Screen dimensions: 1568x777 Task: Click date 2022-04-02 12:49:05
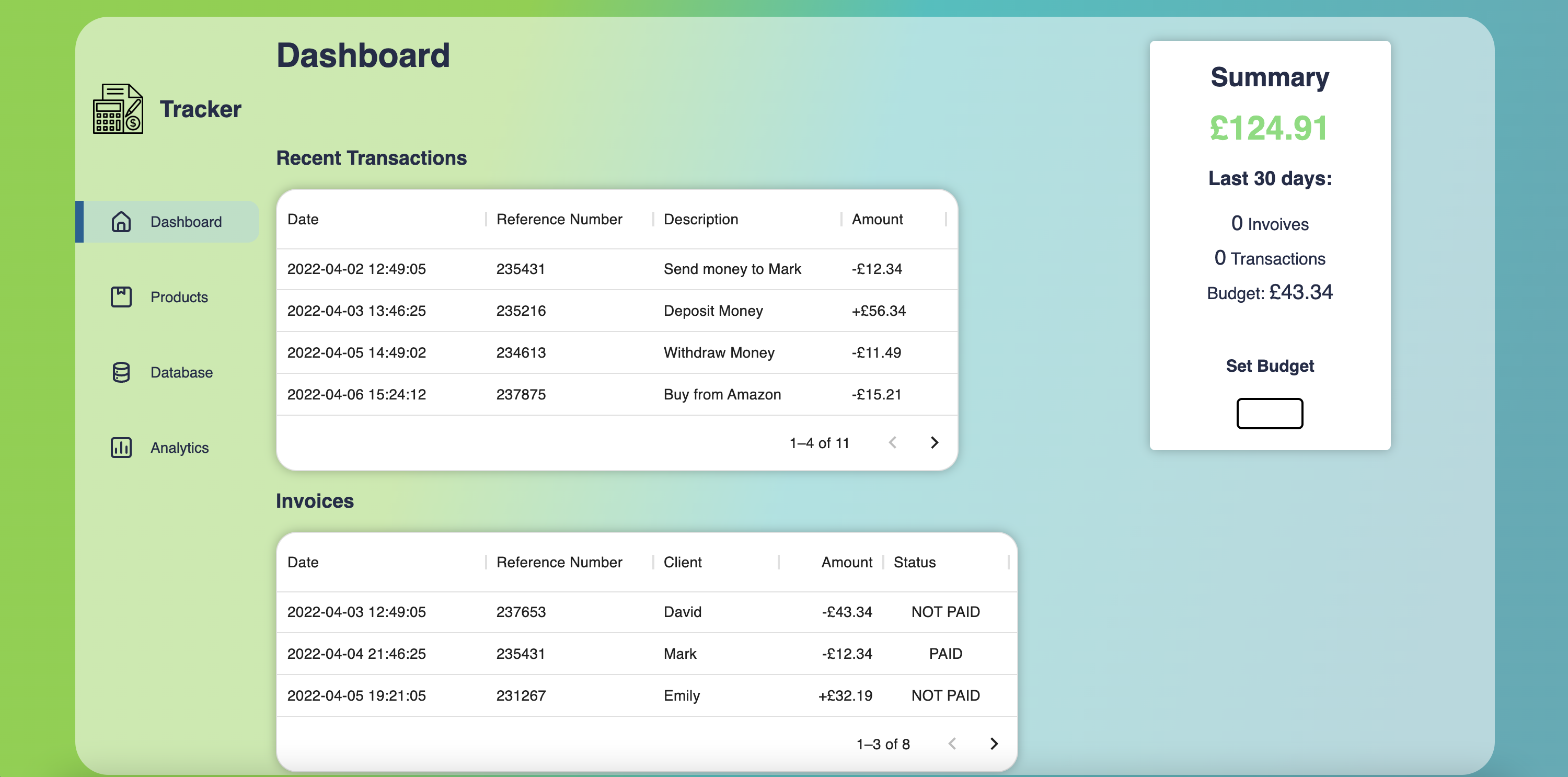(356, 269)
